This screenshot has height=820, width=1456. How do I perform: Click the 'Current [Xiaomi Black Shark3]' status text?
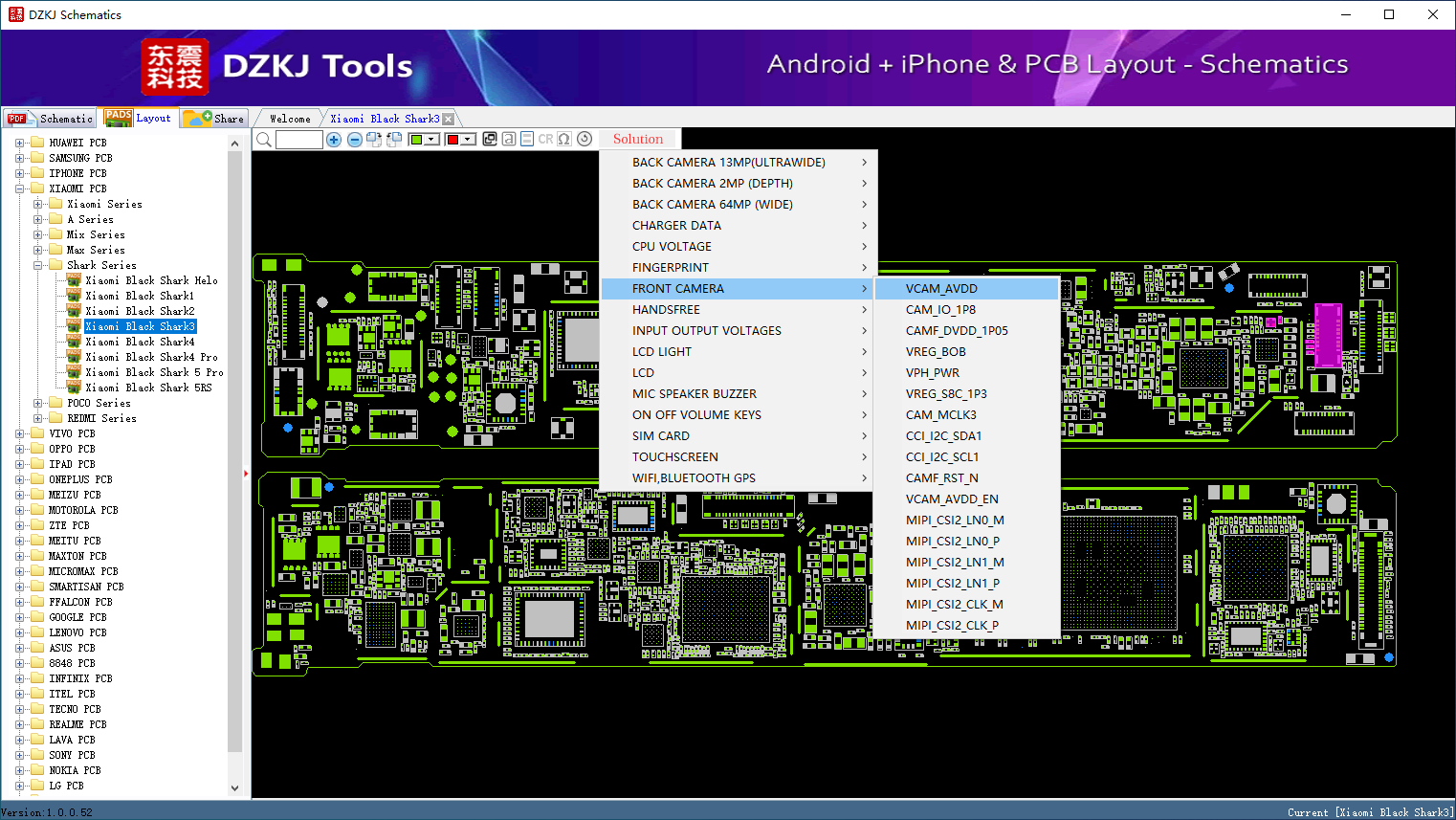click(x=1370, y=812)
